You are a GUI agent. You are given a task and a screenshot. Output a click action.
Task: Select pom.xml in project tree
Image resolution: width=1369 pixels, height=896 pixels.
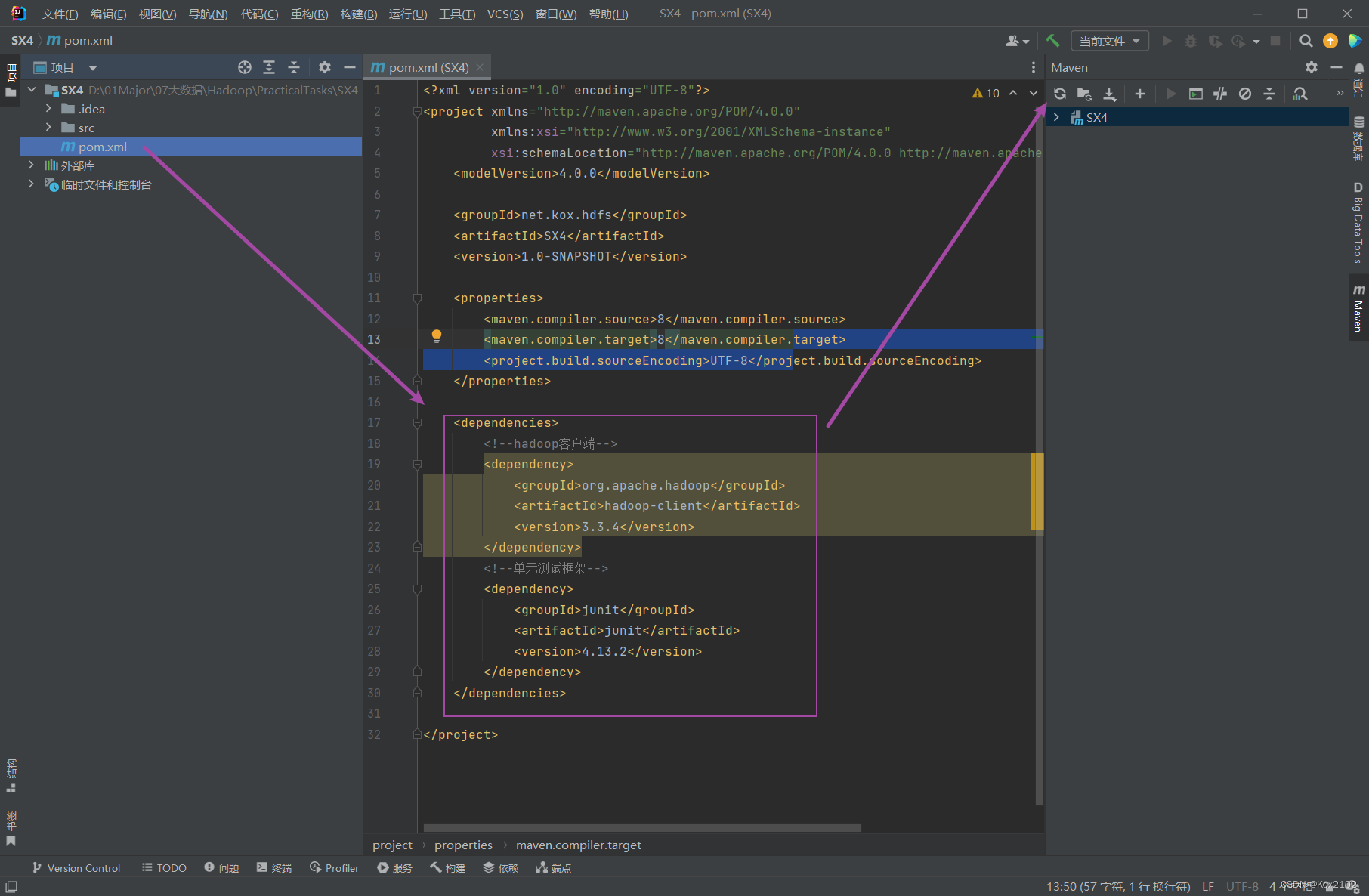(191, 147)
